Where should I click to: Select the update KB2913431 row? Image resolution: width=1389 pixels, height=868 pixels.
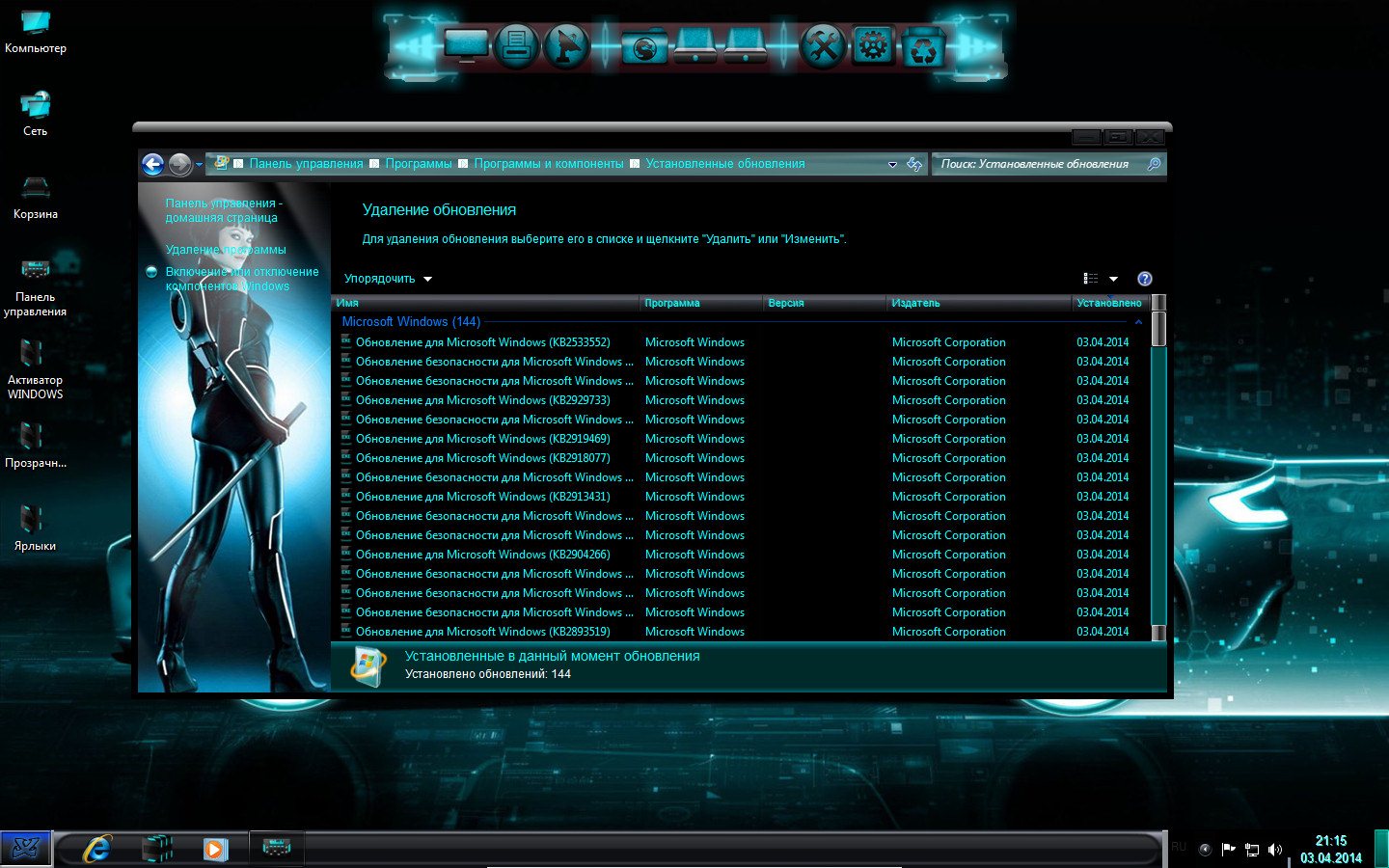pos(743,497)
